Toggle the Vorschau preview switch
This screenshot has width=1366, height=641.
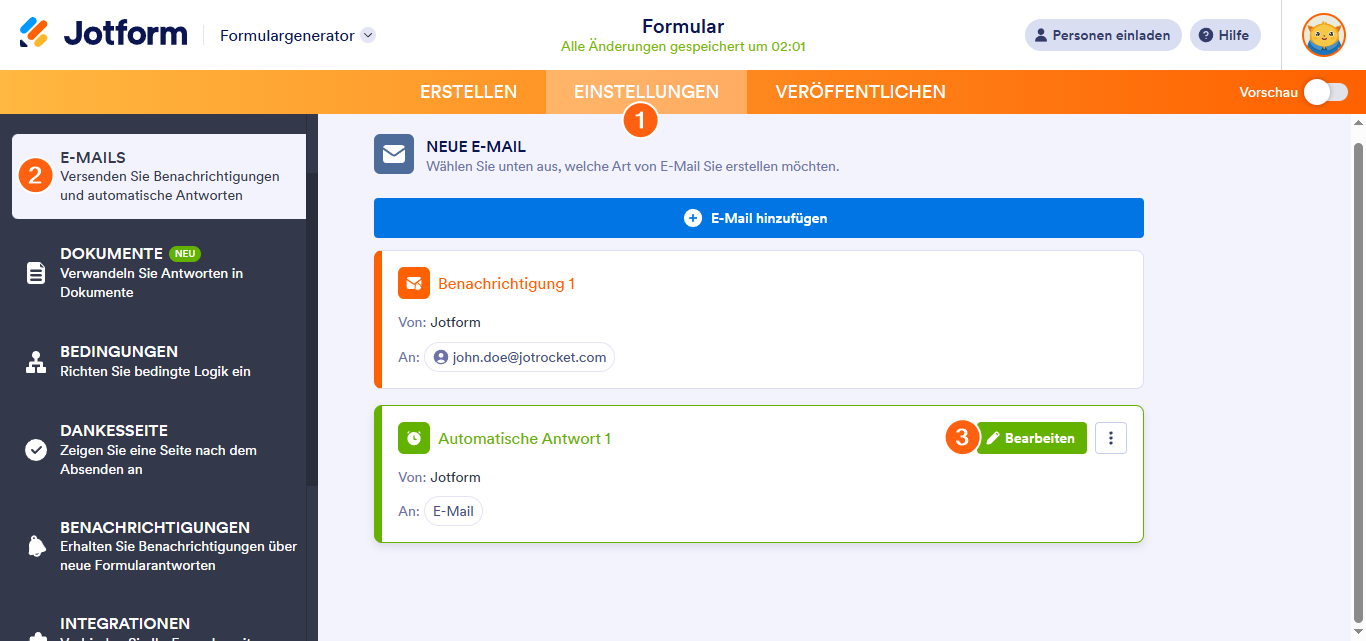[x=1325, y=92]
